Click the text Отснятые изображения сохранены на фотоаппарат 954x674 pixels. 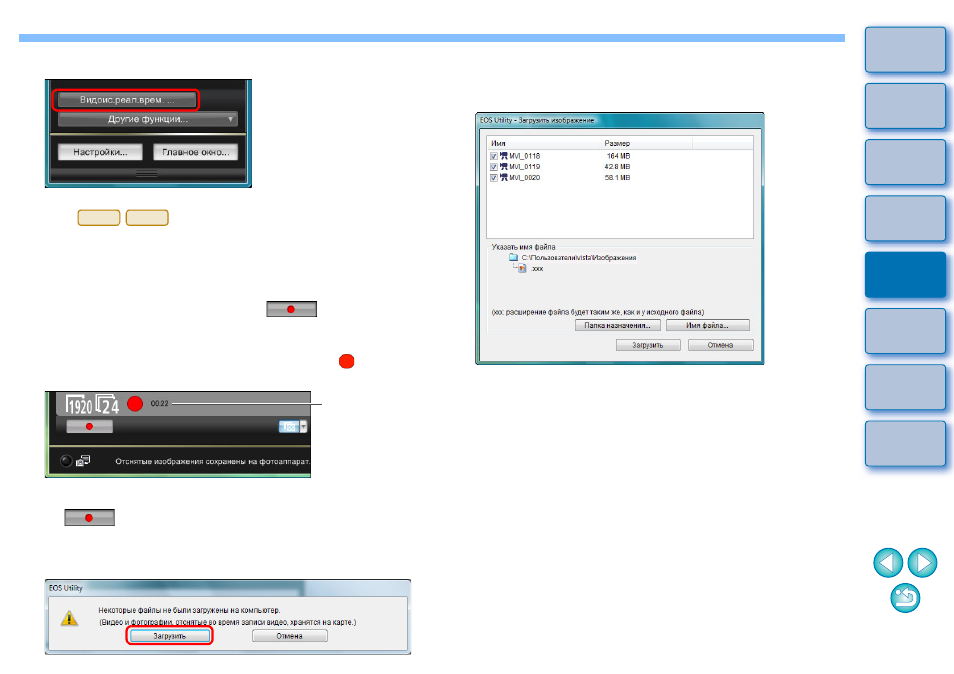click(212, 462)
